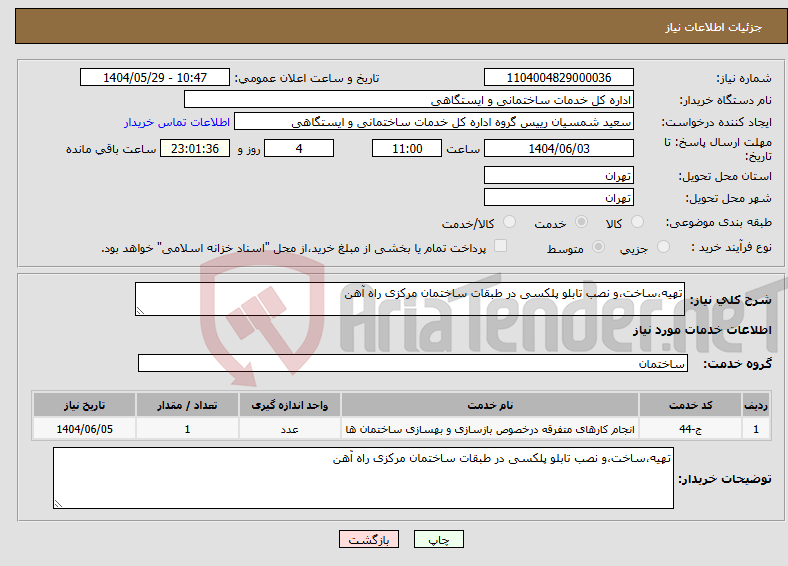The image size is (788, 566).
Task: Click the شماره نیاز number field
Action: [559, 77]
